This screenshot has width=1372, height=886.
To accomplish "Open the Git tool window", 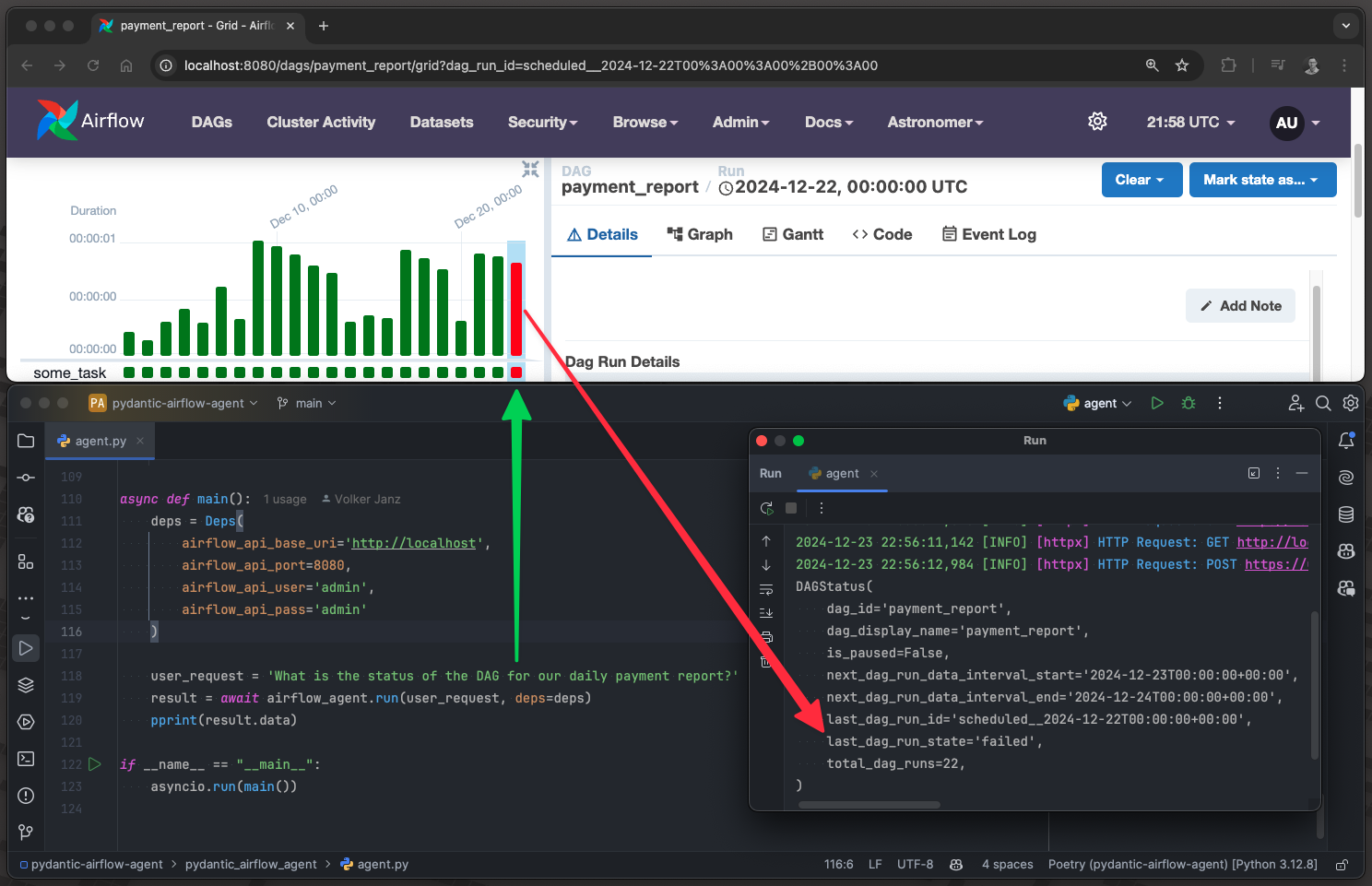I will [26, 833].
